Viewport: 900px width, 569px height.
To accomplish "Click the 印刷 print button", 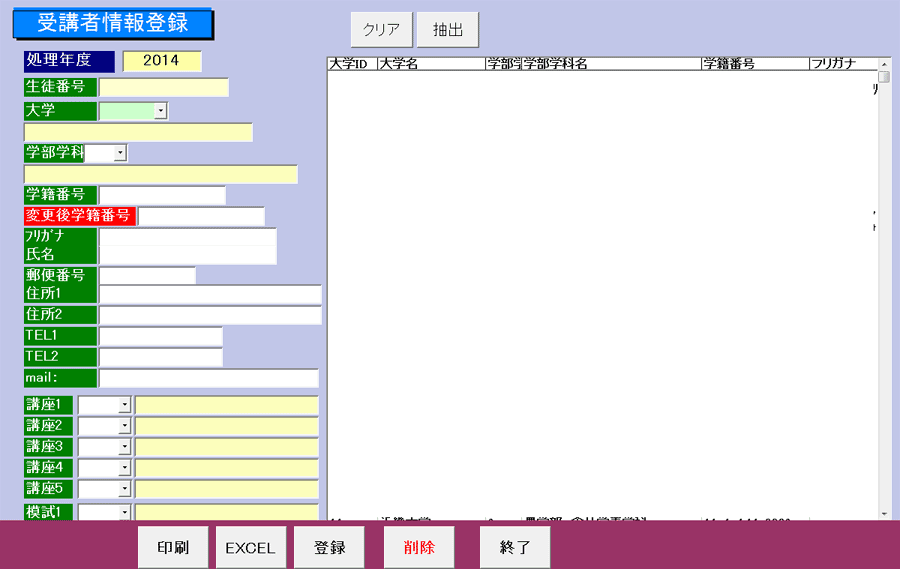I will pos(173,547).
